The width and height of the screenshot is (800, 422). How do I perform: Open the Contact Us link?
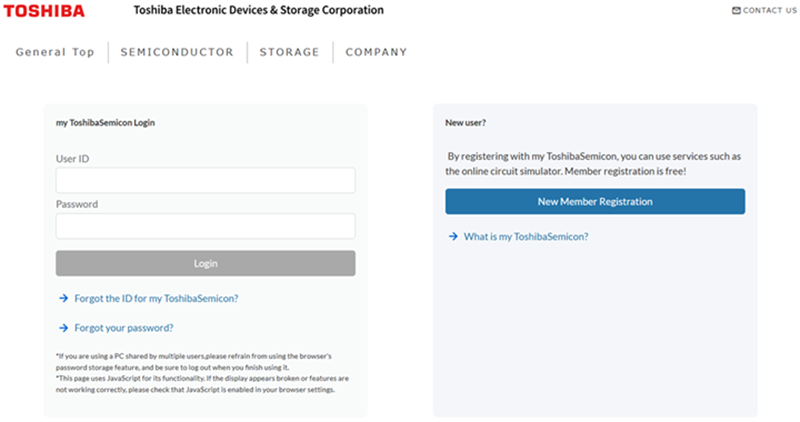pyautogui.click(x=764, y=10)
